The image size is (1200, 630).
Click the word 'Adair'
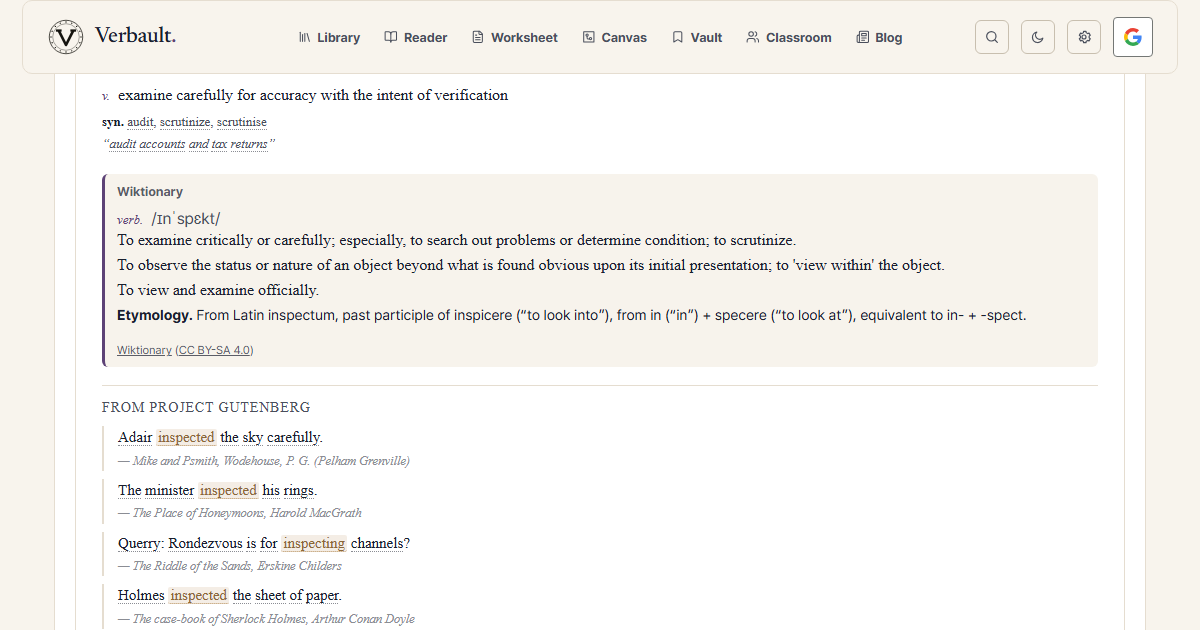tap(135, 437)
